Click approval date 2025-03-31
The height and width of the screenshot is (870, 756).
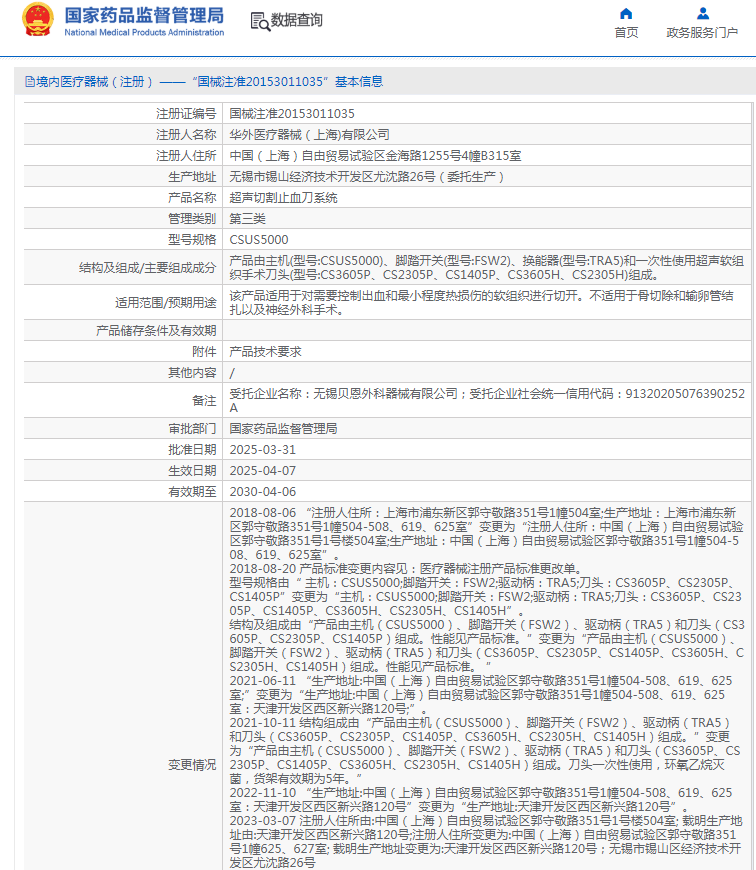263,450
